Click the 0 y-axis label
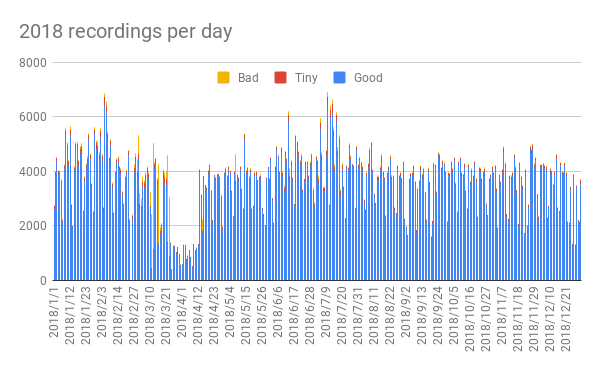 click(43, 281)
